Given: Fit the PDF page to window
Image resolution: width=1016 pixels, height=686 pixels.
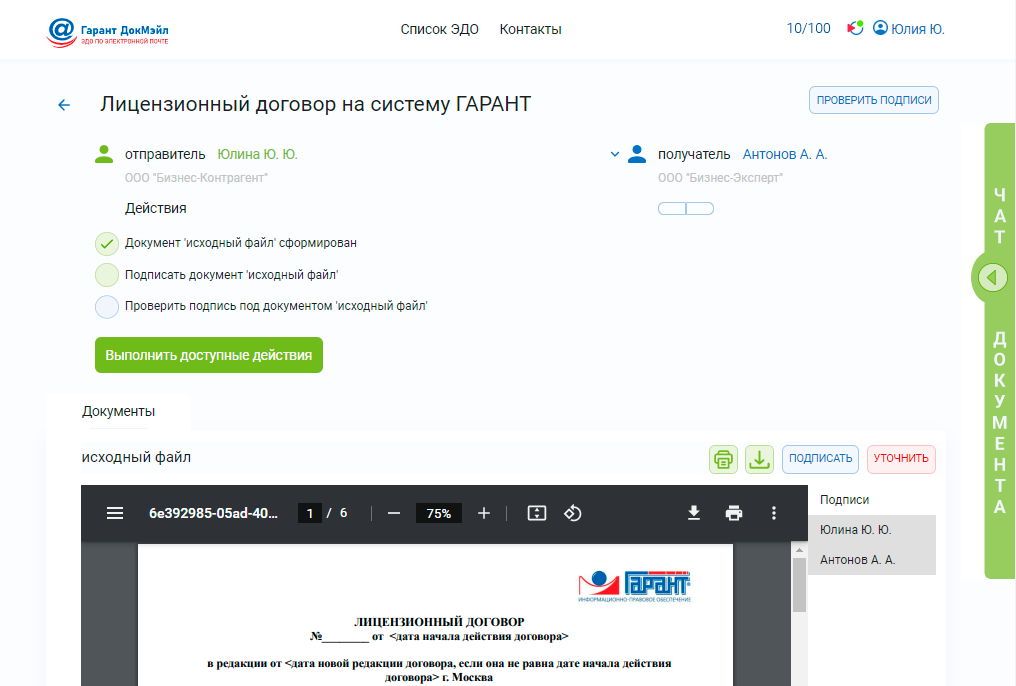Looking at the screenshot, I should (537, 513).
